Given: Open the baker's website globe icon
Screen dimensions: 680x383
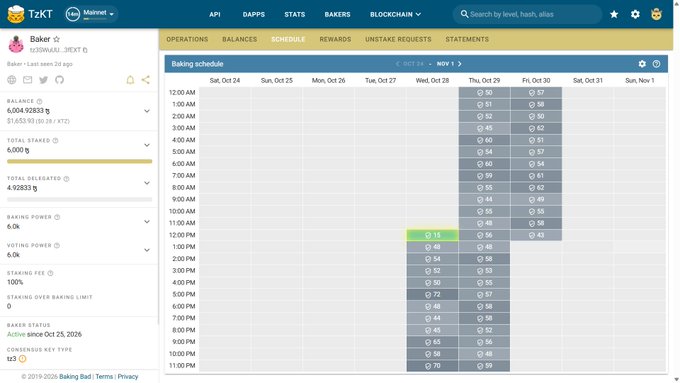Looking at the screenshot, I should pos(12,80).
